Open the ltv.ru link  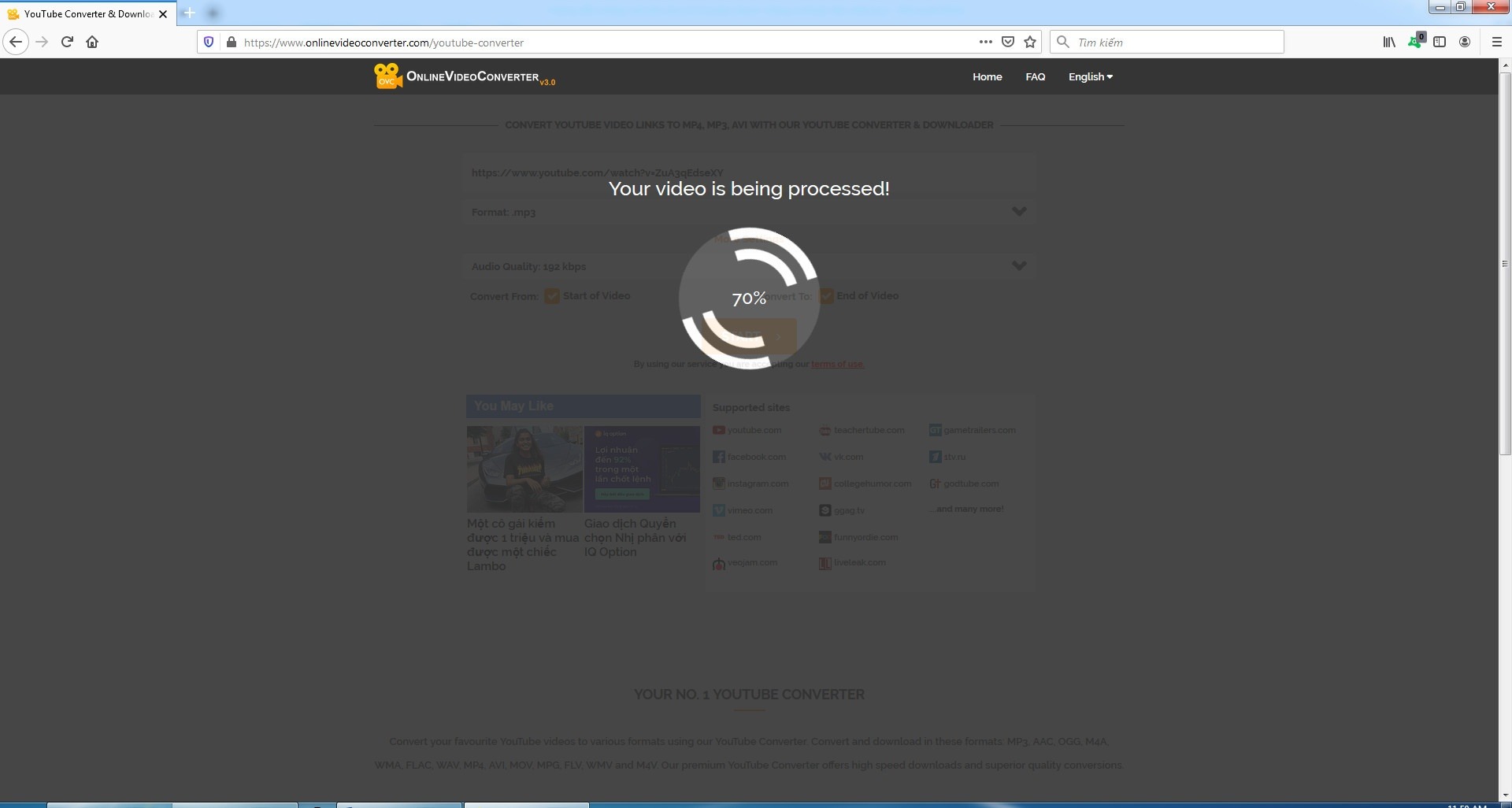pyautogui.click(x=954, y=457)
